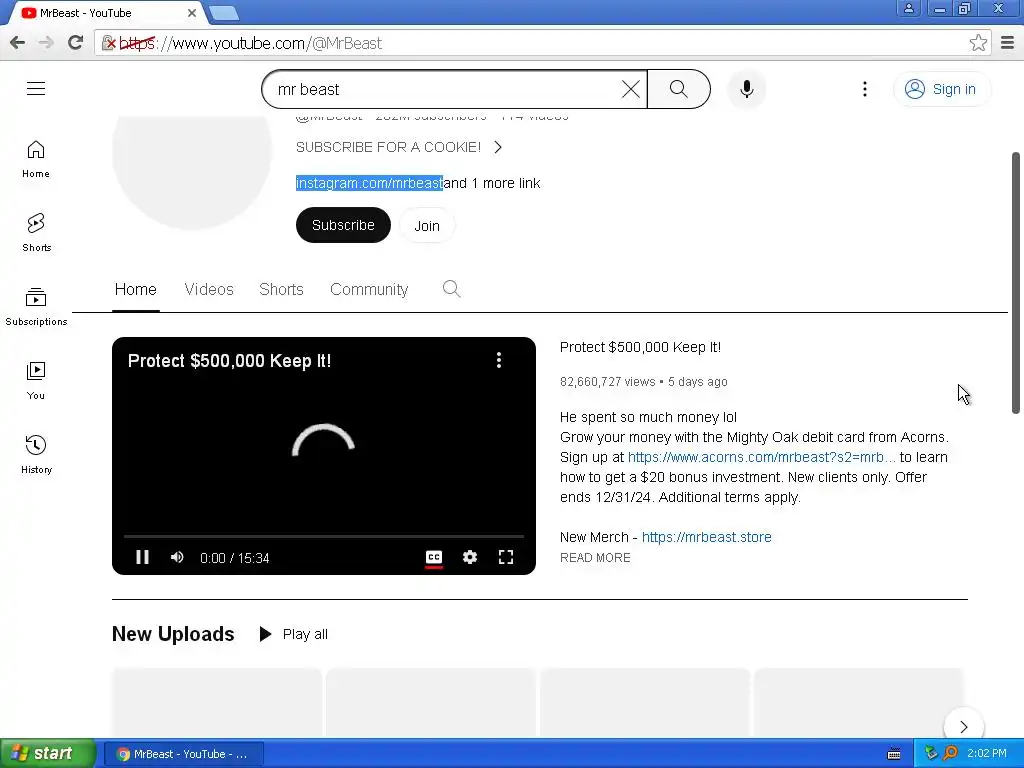This screenshot has width=1024, height=768.
Task: Subscribe to the MrBeast channel
Action: [344, 225]
